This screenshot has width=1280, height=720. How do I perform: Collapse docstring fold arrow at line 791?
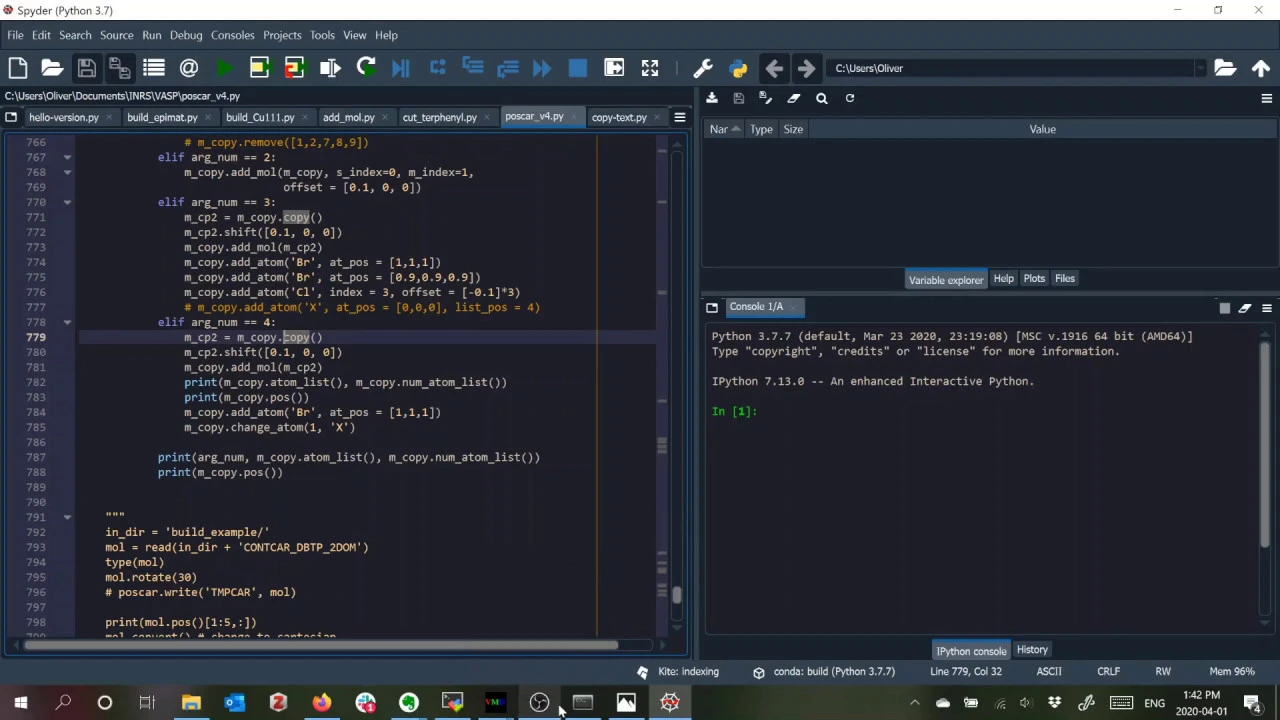click(x=67, y=517)
